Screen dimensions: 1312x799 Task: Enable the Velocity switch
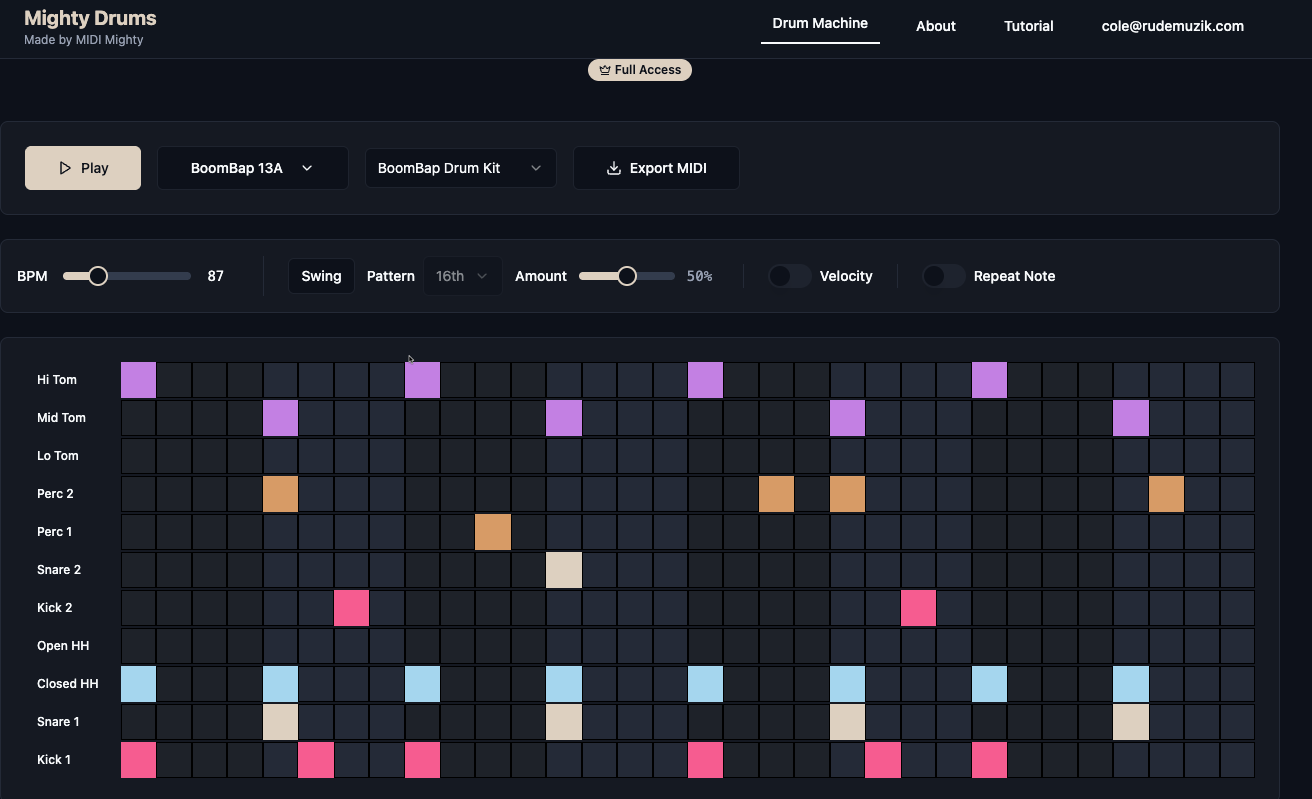coord(789,276)
